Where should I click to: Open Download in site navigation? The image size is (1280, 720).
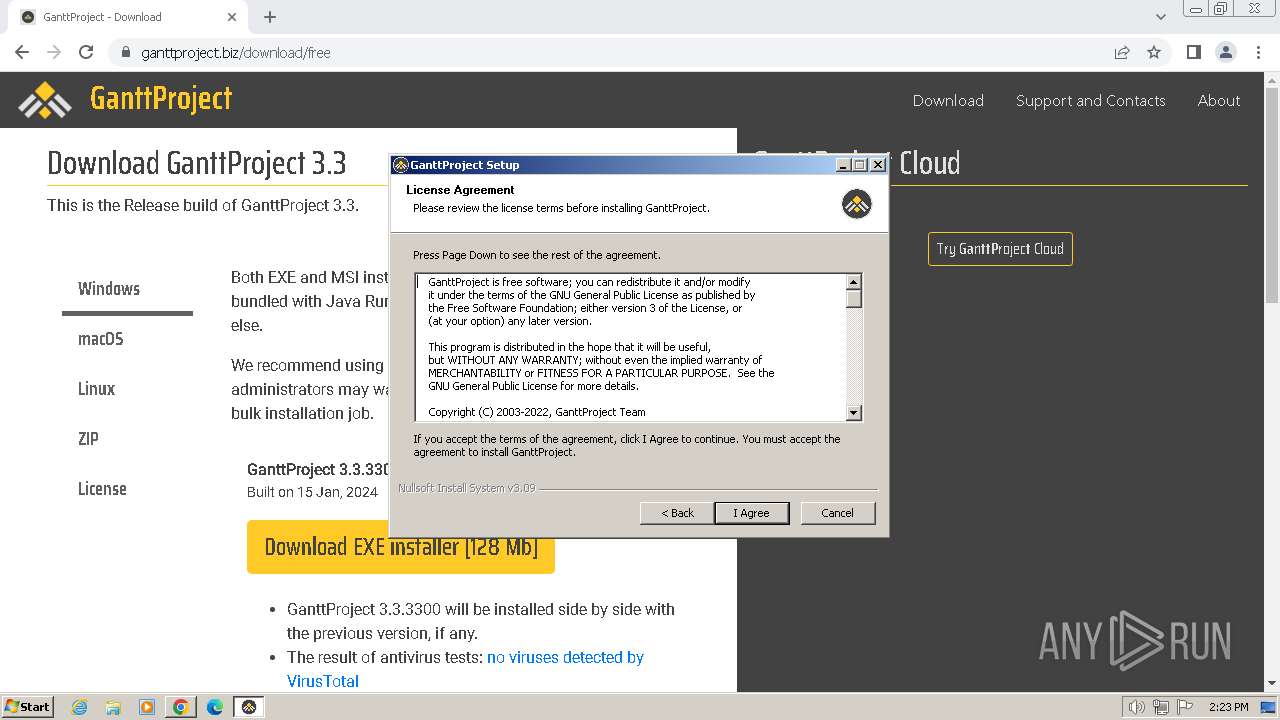948,100
